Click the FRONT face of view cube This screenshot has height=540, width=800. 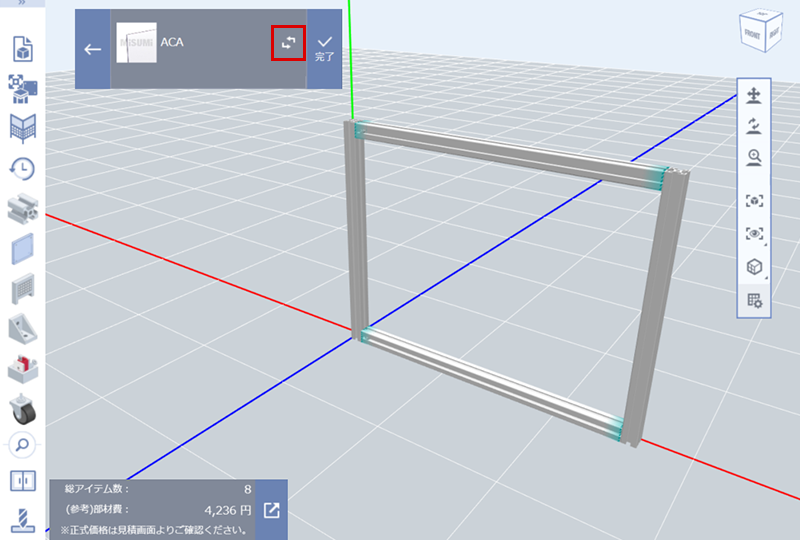(x=753, y=33)
